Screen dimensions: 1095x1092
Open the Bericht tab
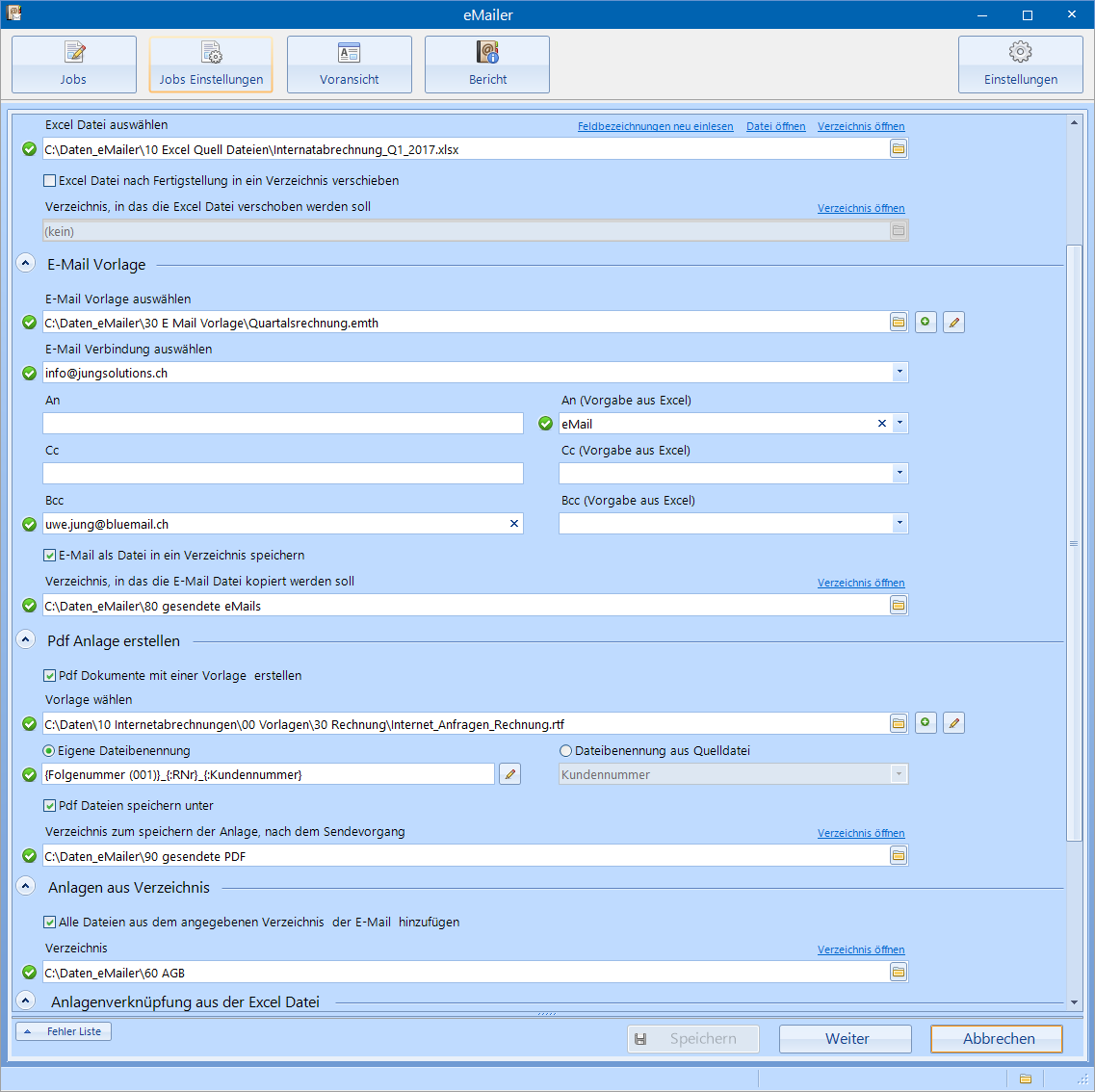[487, 65]
